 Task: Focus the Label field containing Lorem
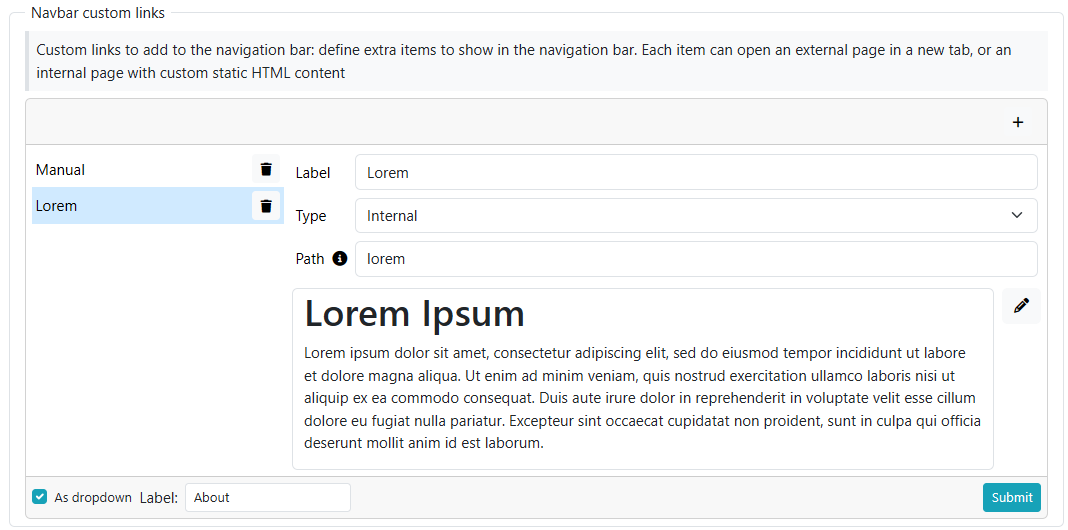(695, 173)
